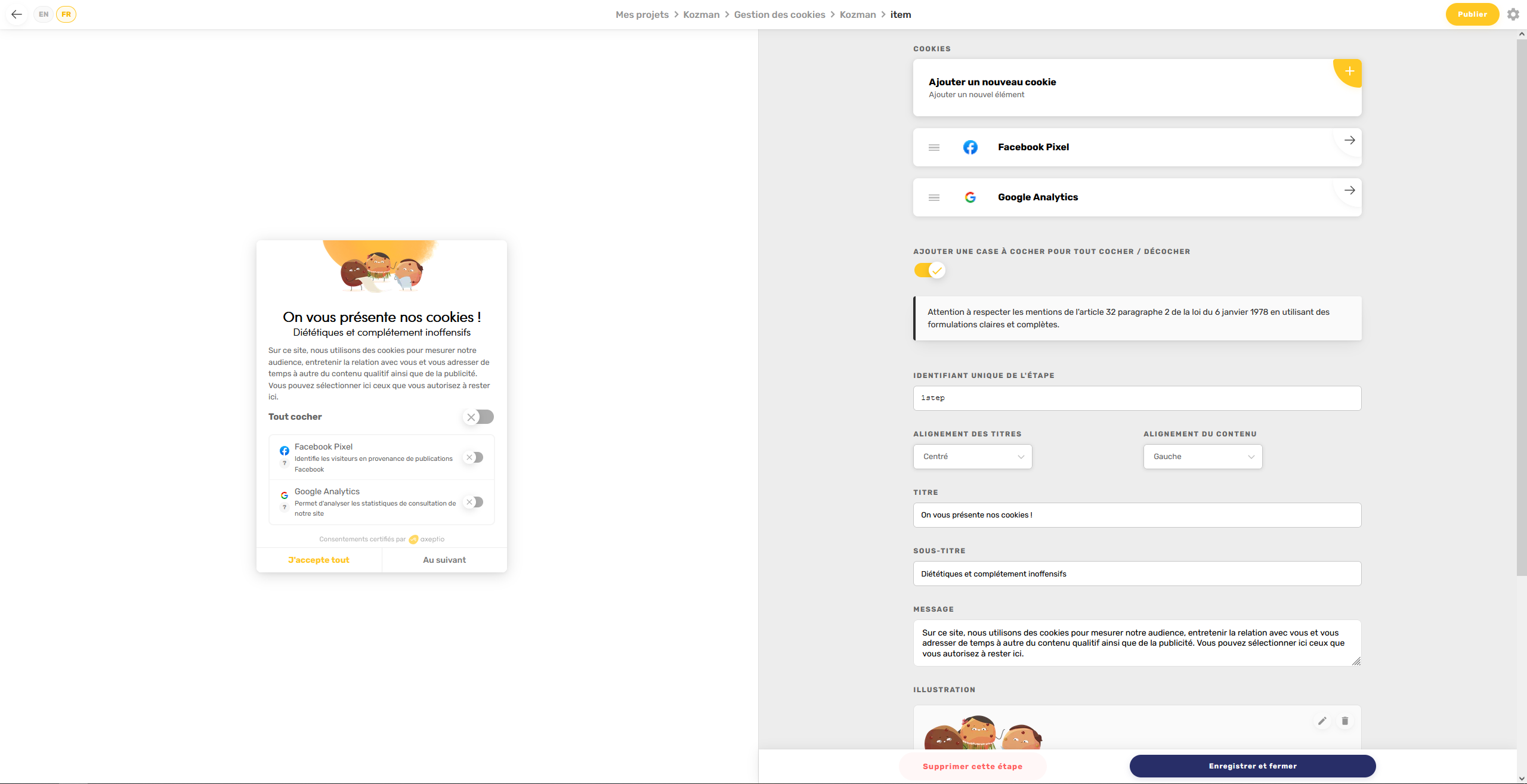This screenshot has width=1527, height=784.
Task: Switch language to FR
Action: (66, 14)
